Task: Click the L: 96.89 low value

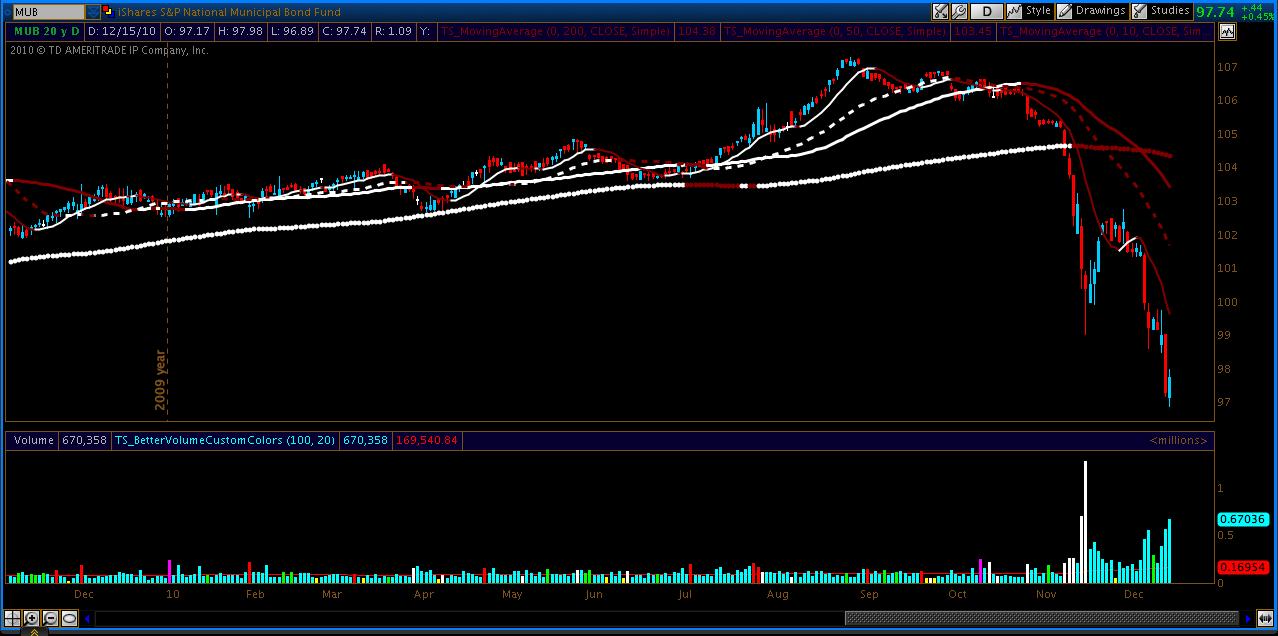Action: coord(293,31)
